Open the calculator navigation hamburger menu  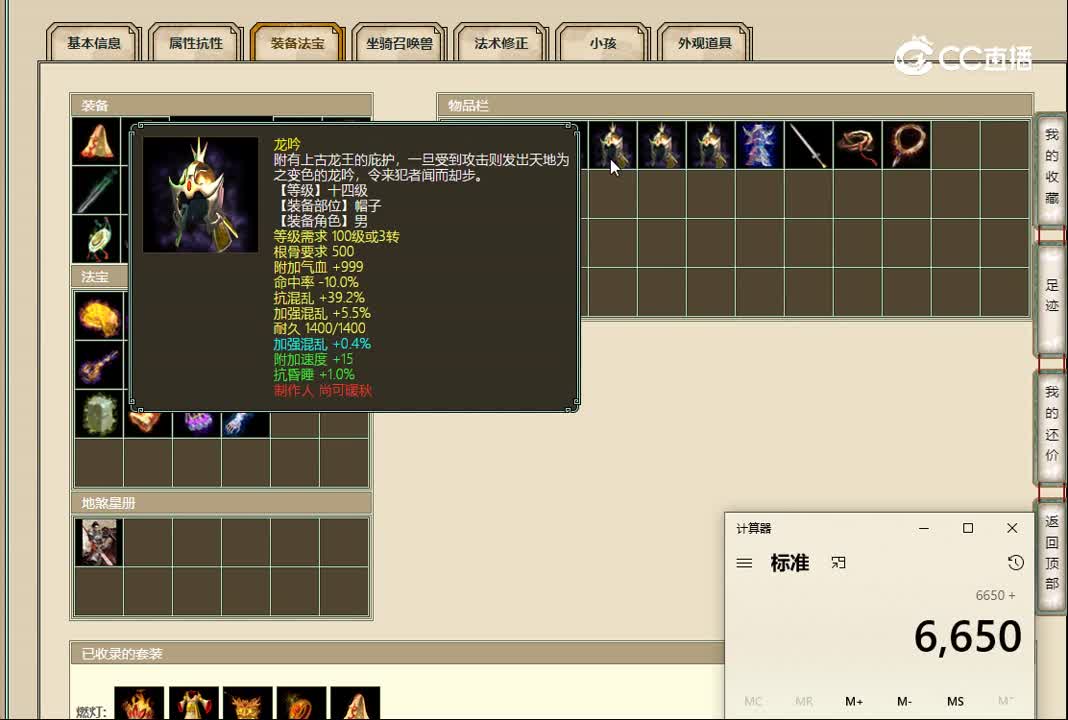(x=744, y=563)
